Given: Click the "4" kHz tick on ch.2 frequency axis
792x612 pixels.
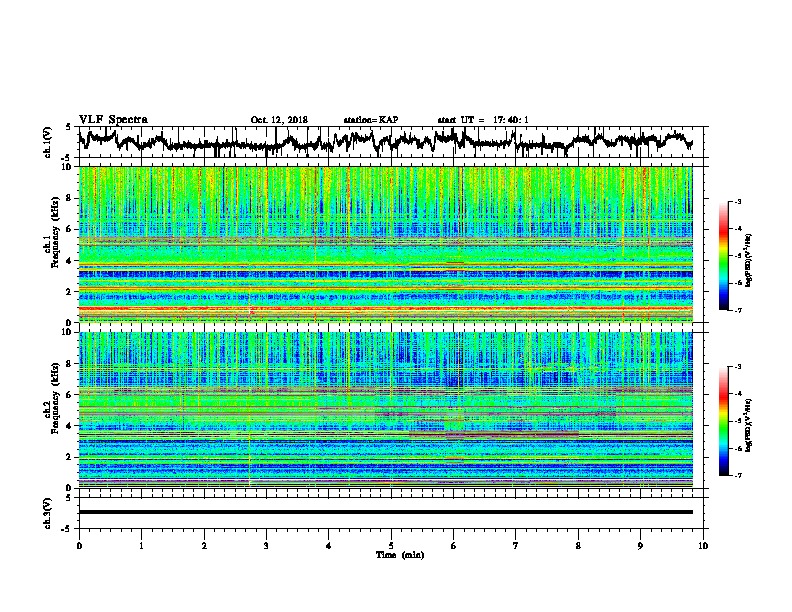Looking at the screenshot, I should 71,426.
